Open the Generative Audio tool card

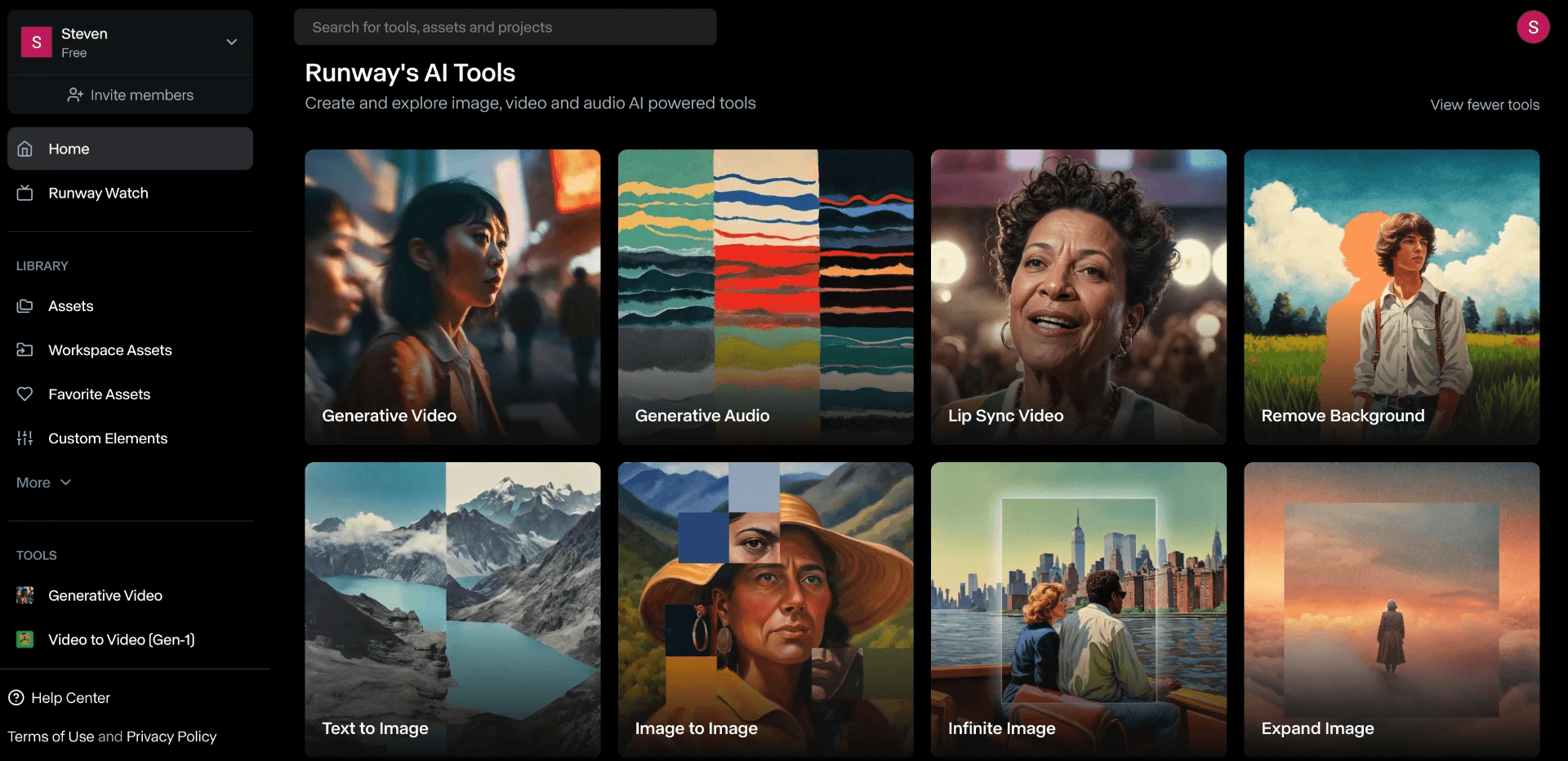point(765,296)
